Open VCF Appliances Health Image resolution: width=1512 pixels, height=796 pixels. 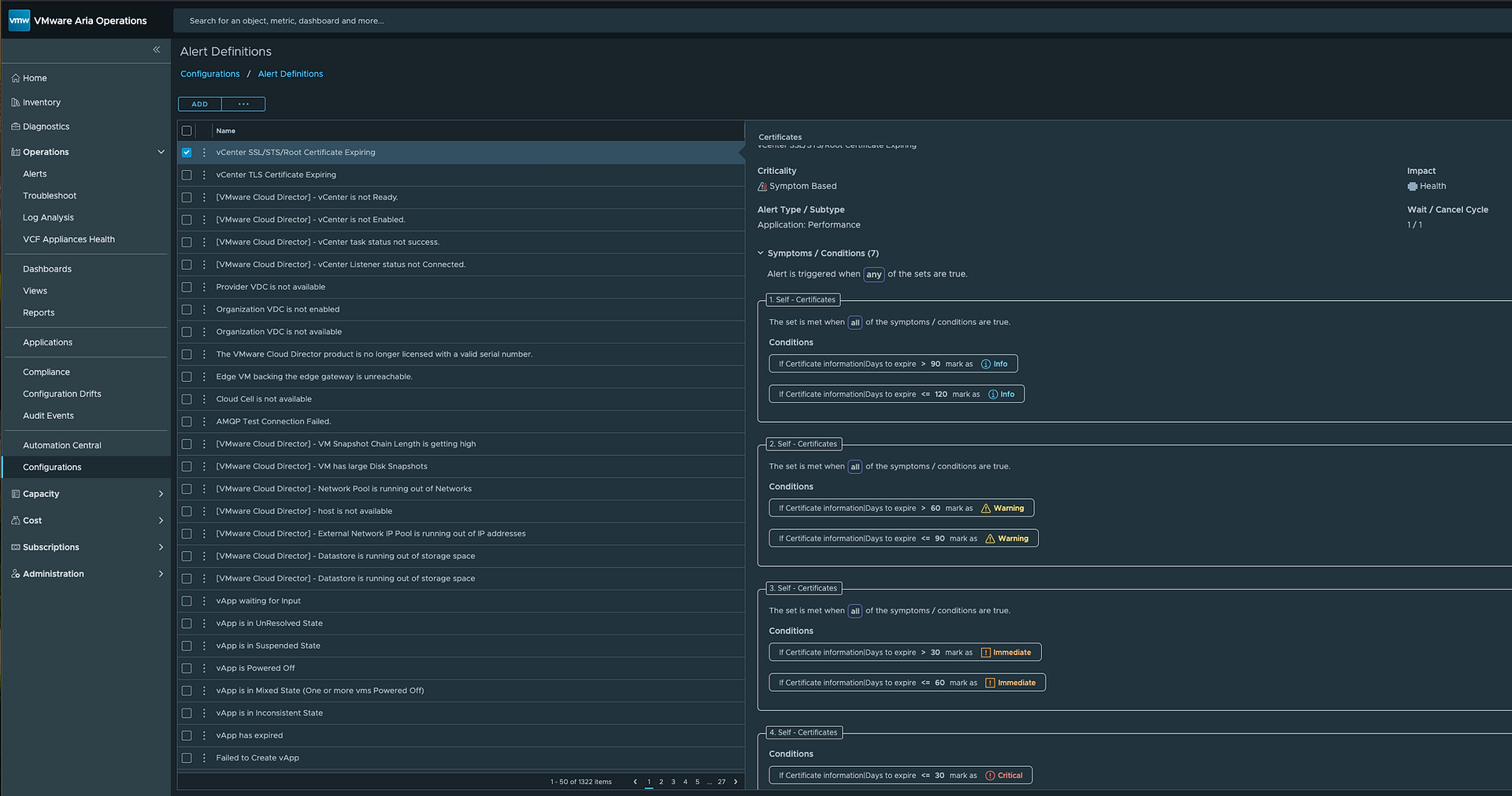(x=69, y=239)
